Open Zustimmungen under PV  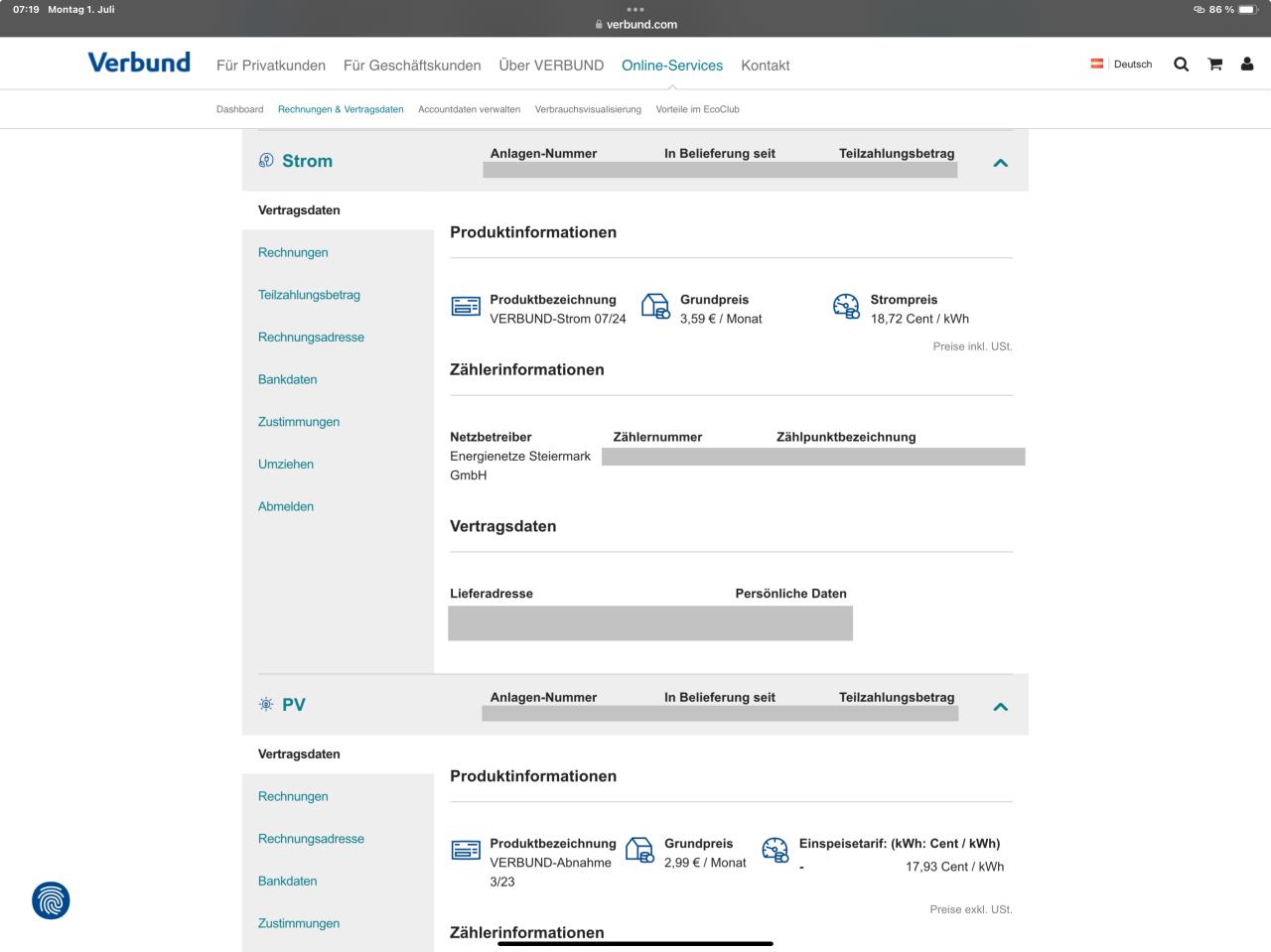pyautogui.click(x=299, y=923)
